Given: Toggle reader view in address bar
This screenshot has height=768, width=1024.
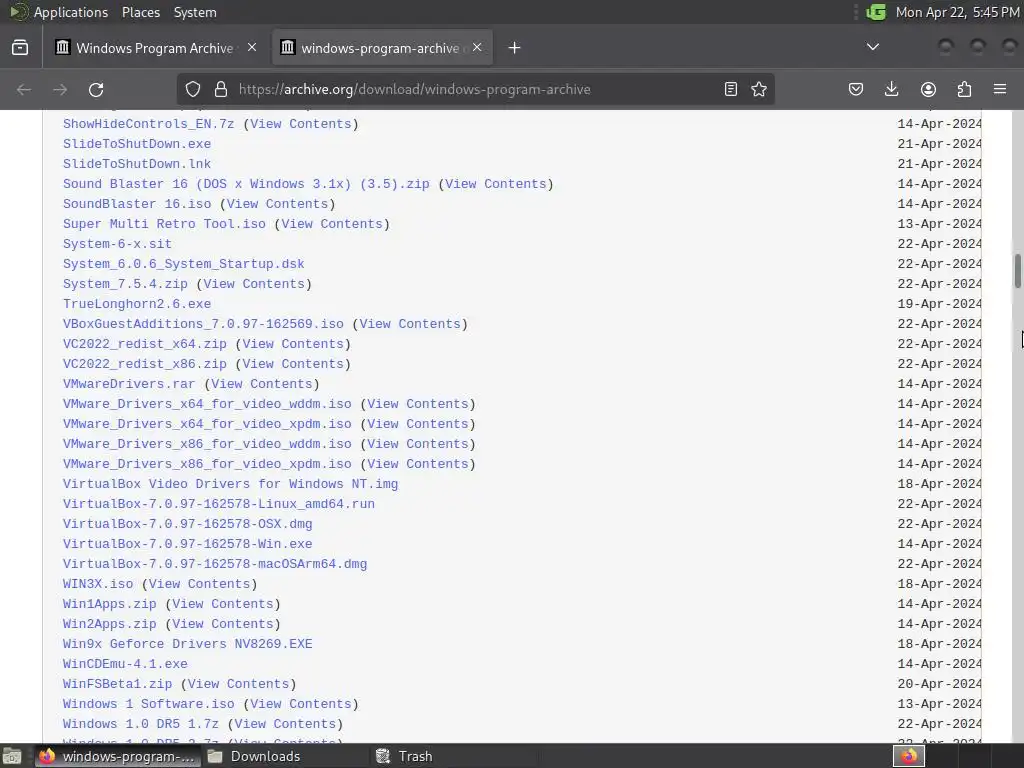Looking at the screenshot, I should click(731, 89).
